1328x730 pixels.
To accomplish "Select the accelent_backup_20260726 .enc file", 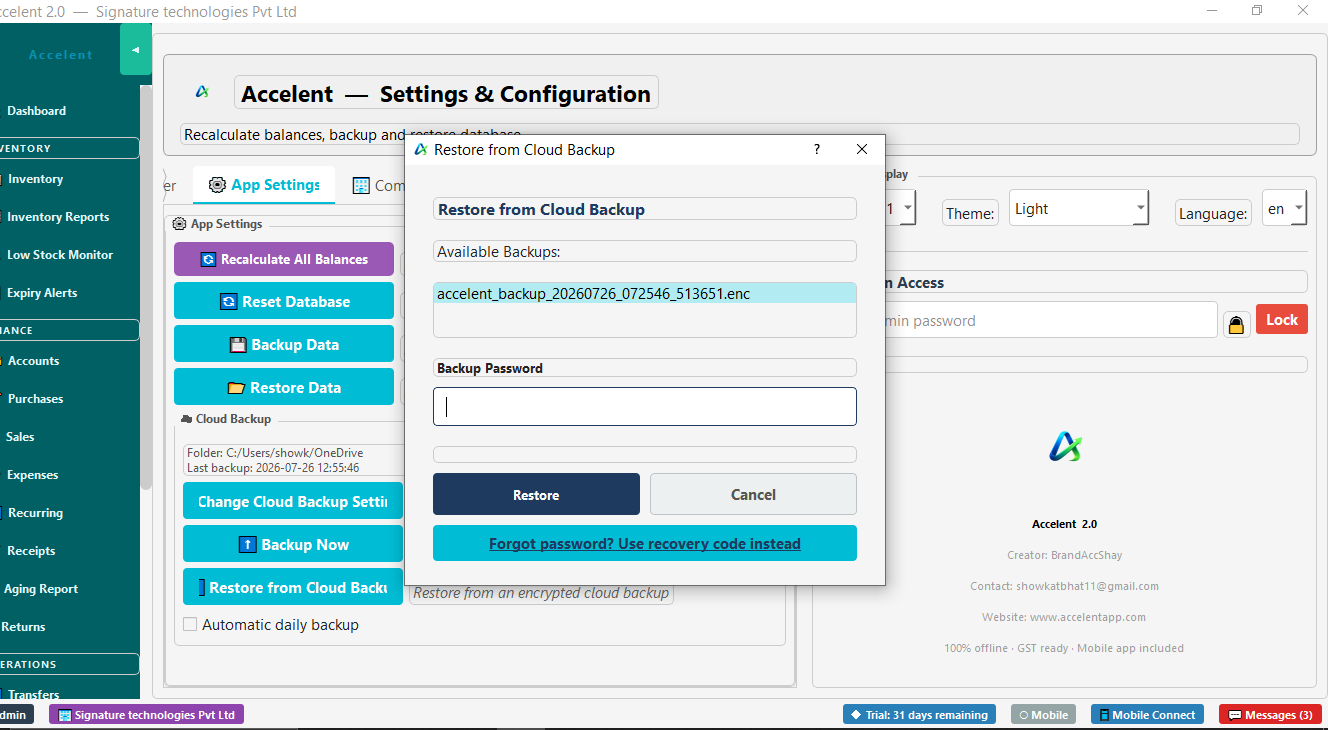I will pos(644,294).
